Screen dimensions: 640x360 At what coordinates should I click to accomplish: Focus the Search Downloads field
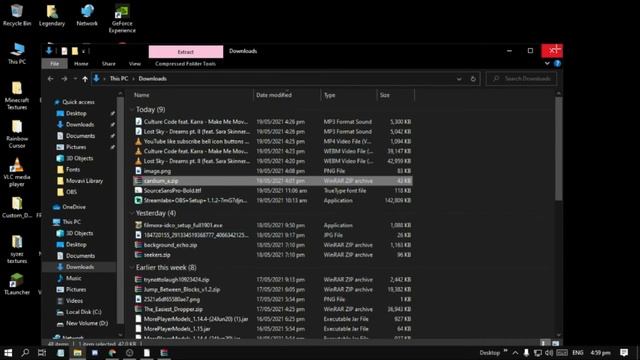pos(521,78)
